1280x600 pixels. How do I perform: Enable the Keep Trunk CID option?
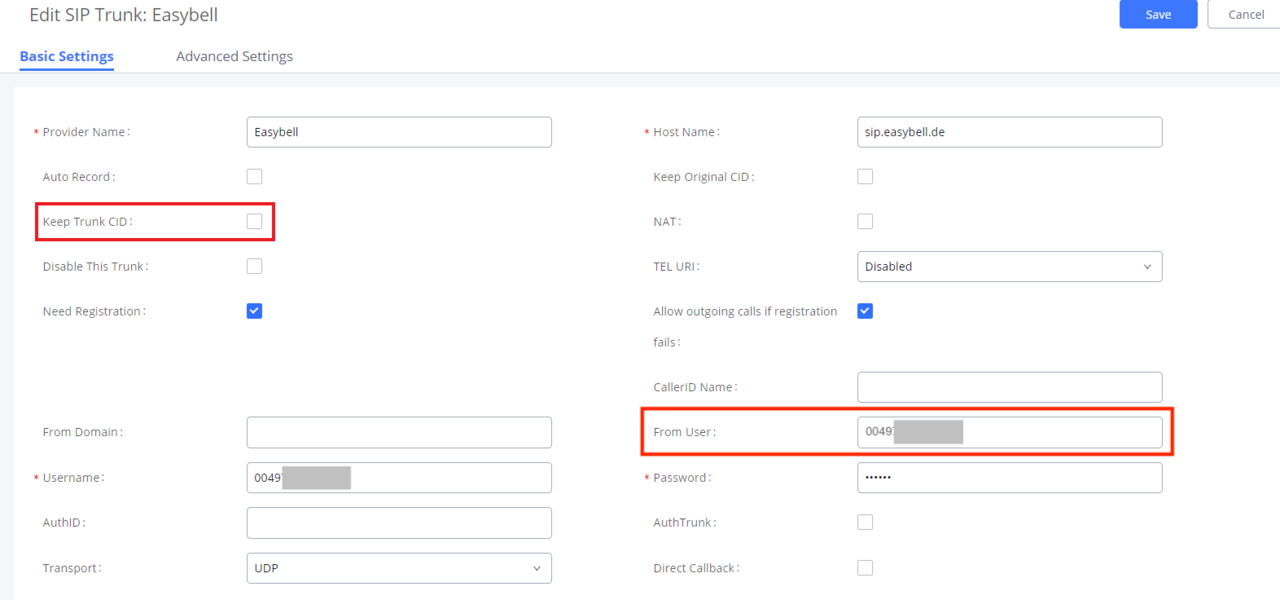pos(254,221)
